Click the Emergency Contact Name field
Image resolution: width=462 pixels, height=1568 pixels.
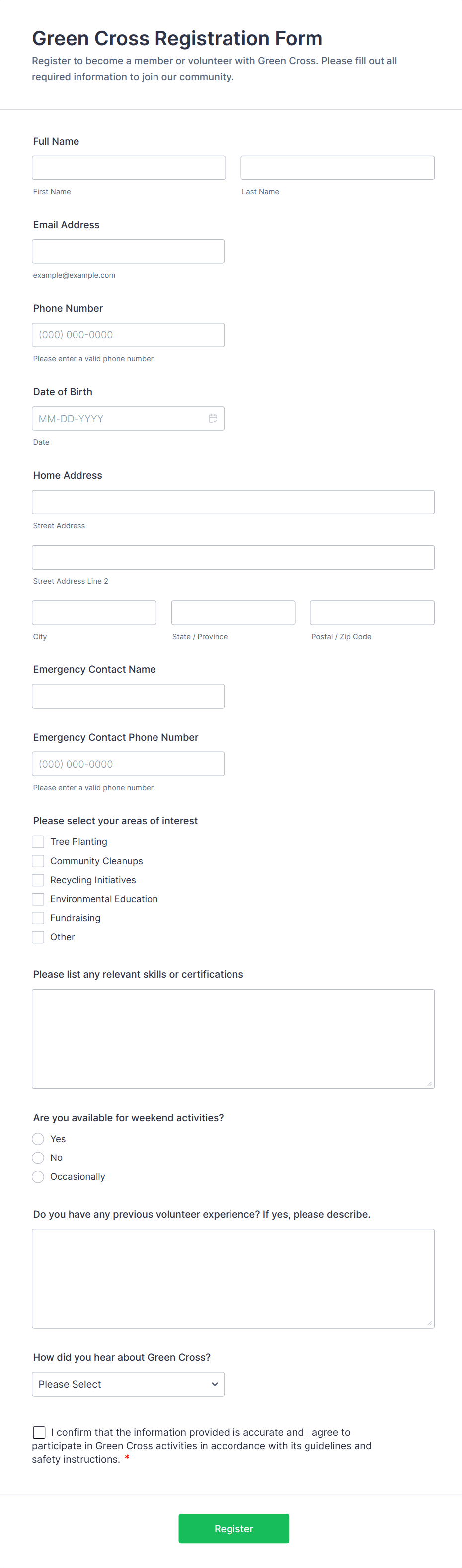(x=129, y=696)
